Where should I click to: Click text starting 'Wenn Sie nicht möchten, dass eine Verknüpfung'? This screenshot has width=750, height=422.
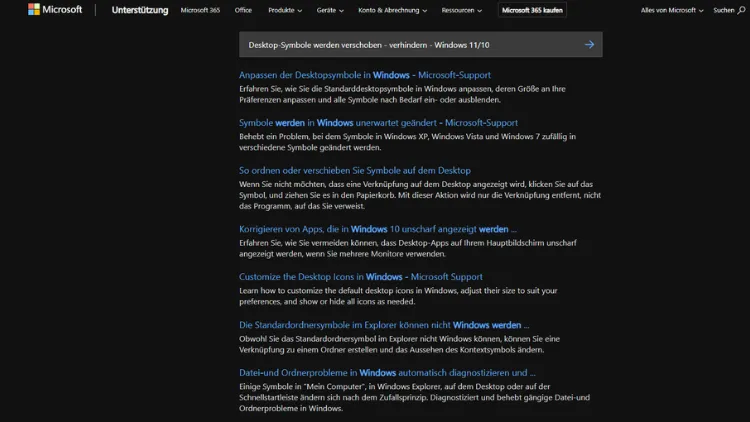click(x=419, y=195)
